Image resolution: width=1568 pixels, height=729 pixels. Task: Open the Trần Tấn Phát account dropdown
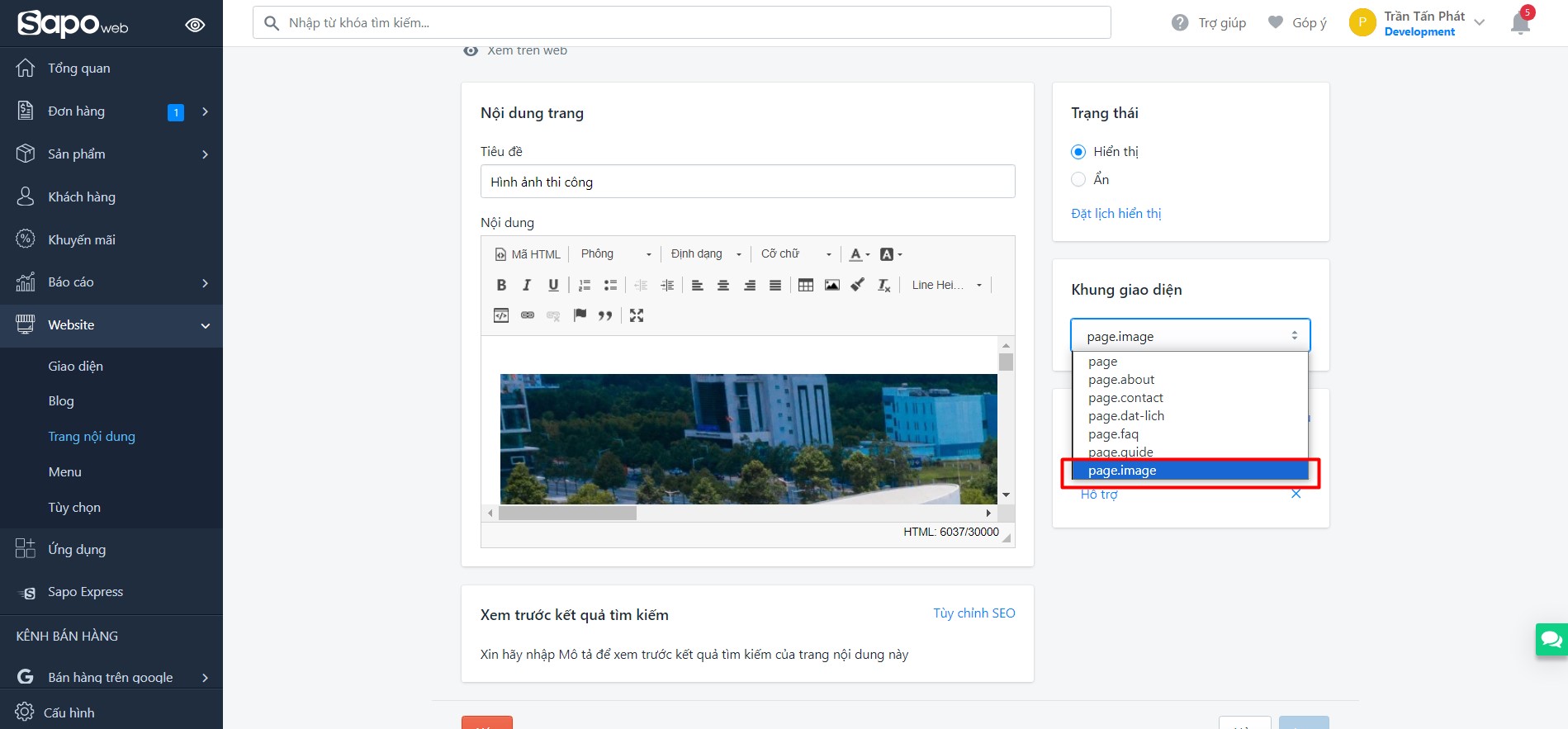(1419, 23)
